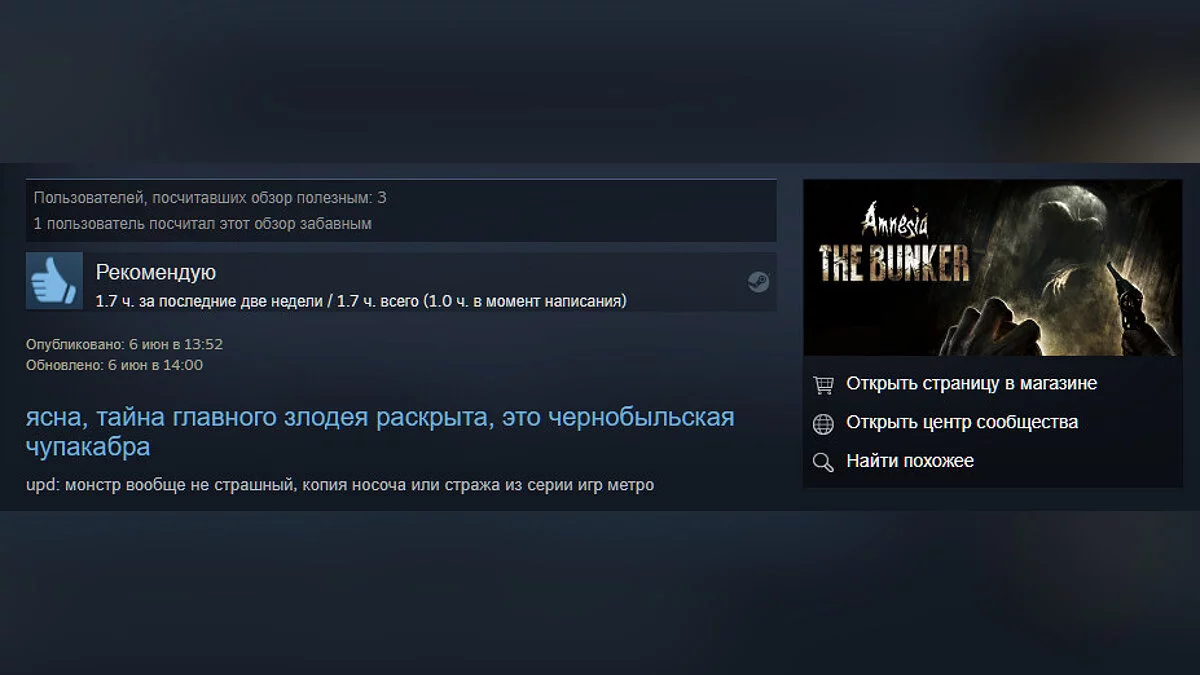Select 'Найти похожее' link
The image size is (1200, 675).
coord(910,461)
